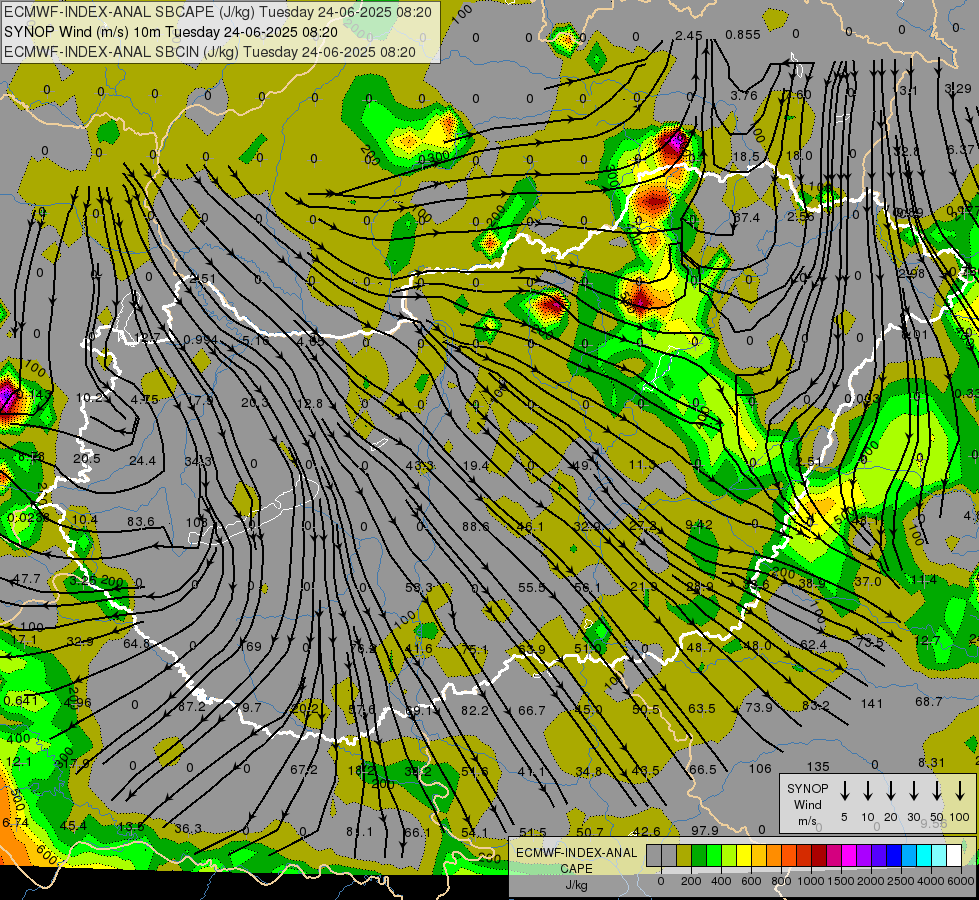Screen dimensions: 979x900
Task: Click the wind arrow above the 30 m/s label
Action: [913, 790]
